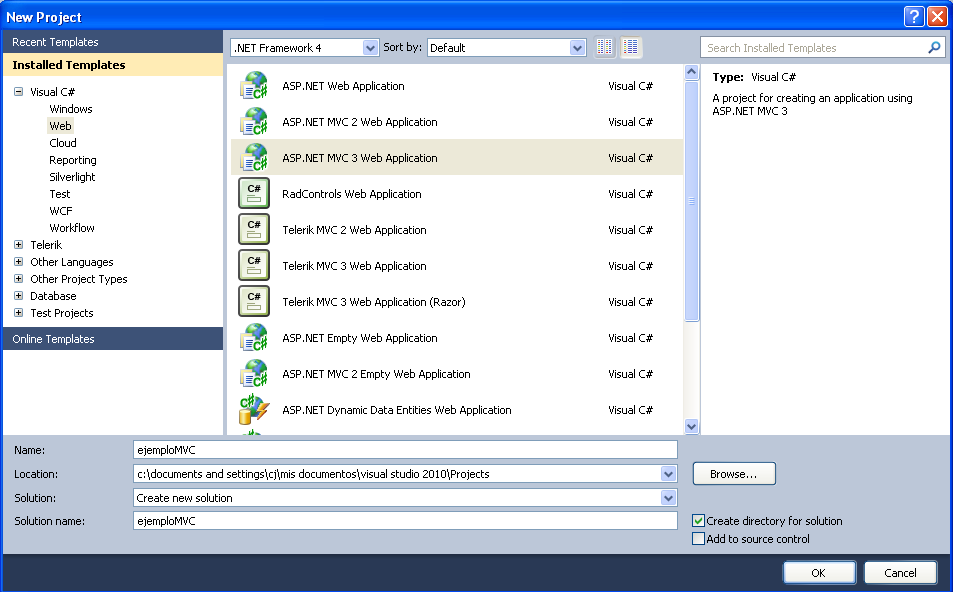Click the Browse button
Image resolution: width=953 pixels, height=592 pixels.
point(733,473)
